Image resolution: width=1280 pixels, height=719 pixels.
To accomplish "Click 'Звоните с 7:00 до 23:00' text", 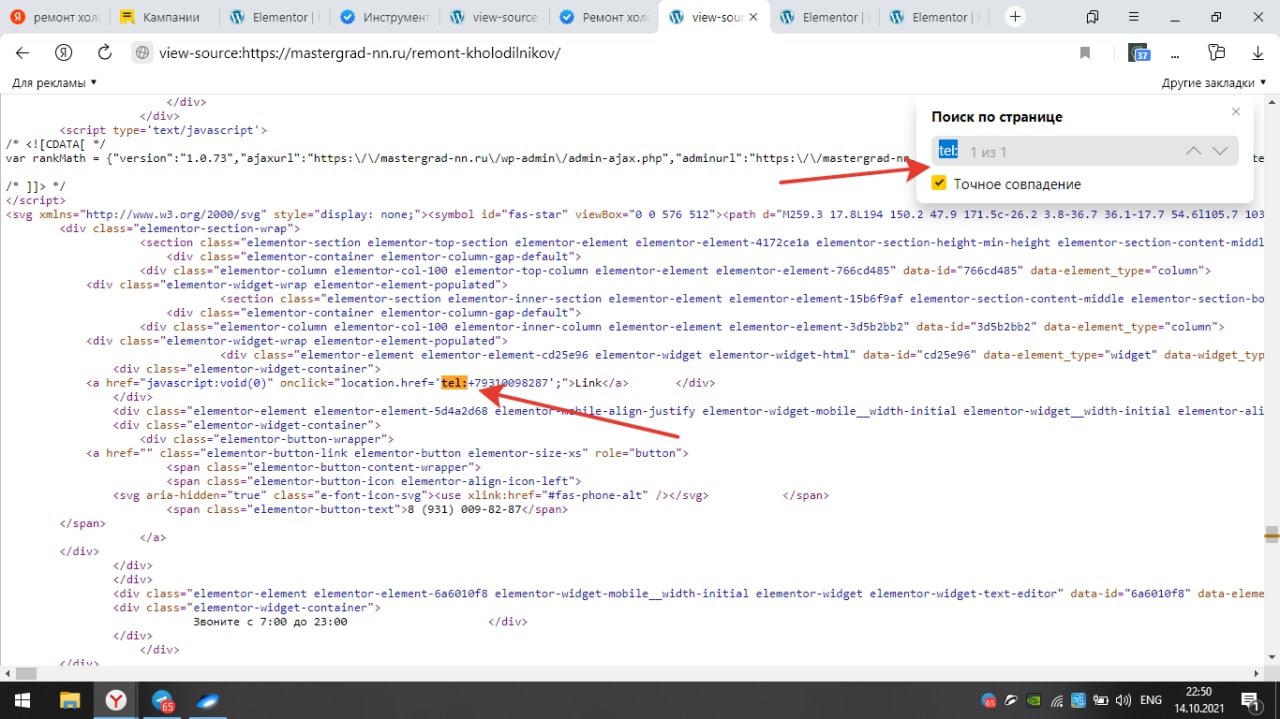I will tap(269, 621).
